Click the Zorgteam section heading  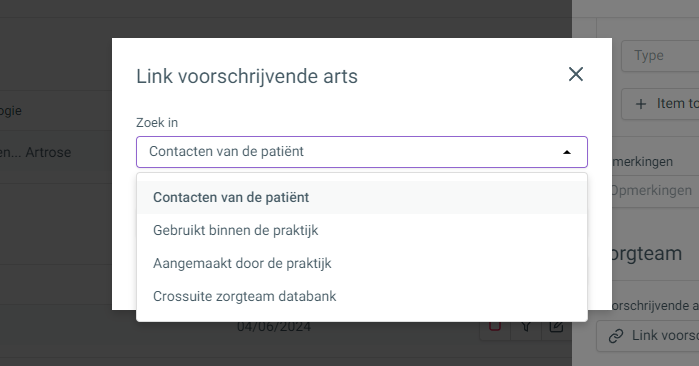[646, 254]
